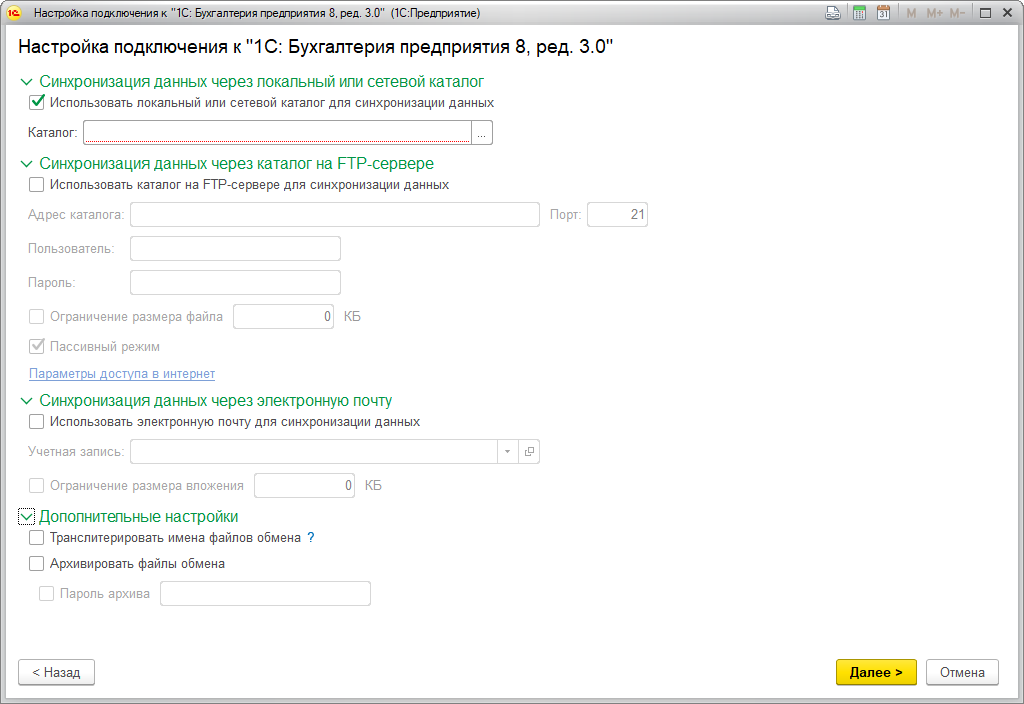Collapse the FTP server synchronization section
Viewport: 1024px width, 704px height.
(27, 164)
